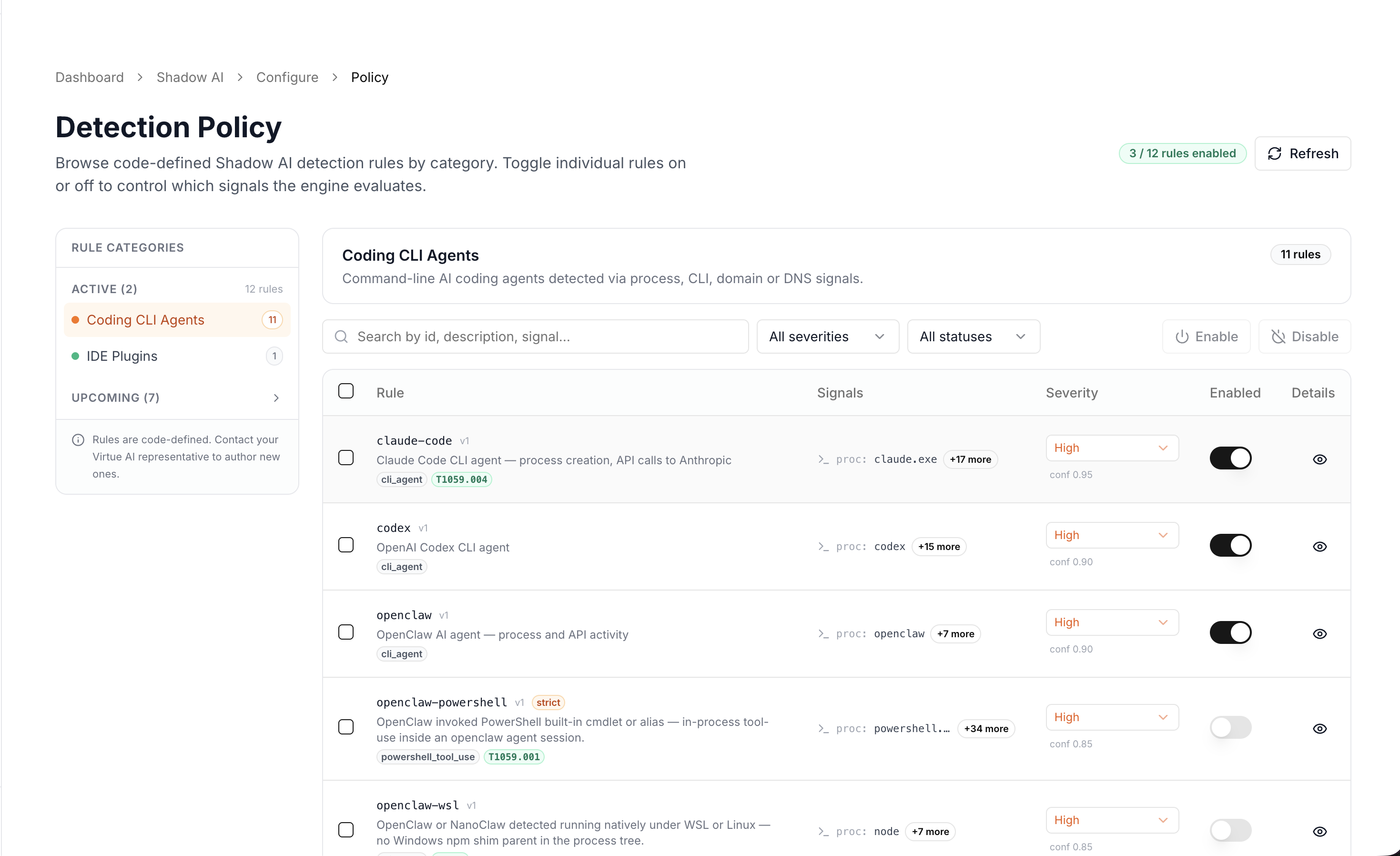Open the All severities filter dropdown

click(827, 336)
